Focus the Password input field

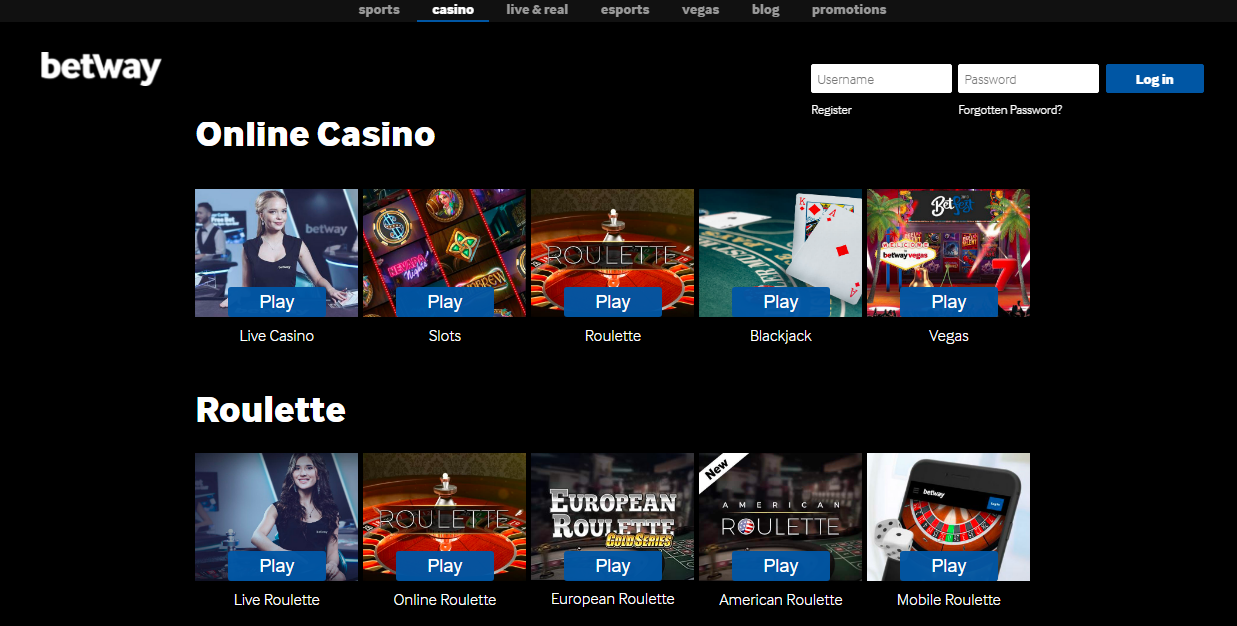(1028, 79)
